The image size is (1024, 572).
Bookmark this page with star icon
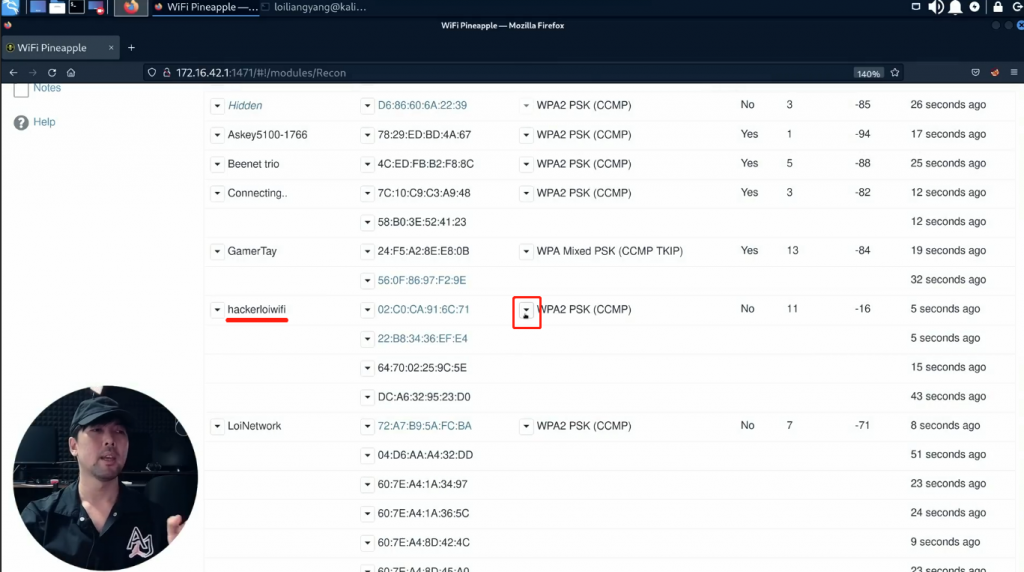coord(895,72)
